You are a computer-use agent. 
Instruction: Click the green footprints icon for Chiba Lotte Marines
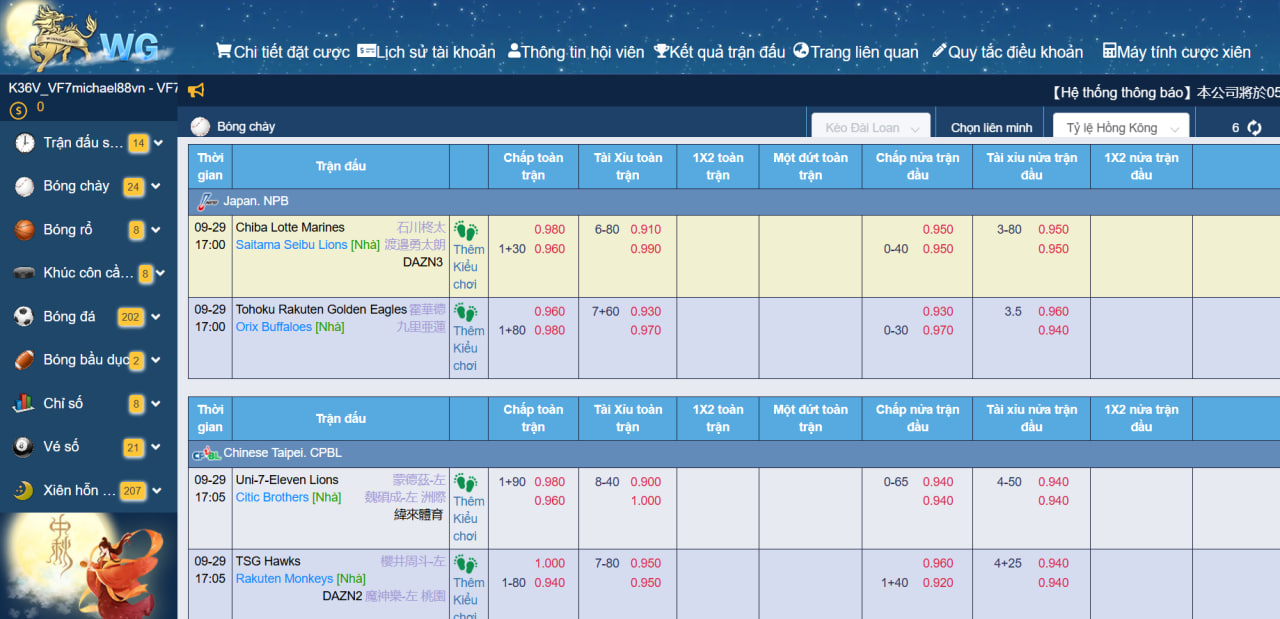click(466, 231)
